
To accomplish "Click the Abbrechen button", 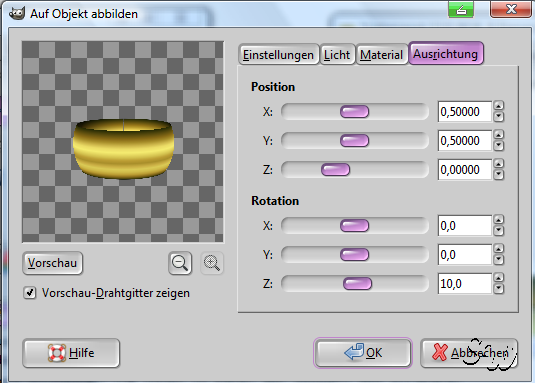I will 469,353.
